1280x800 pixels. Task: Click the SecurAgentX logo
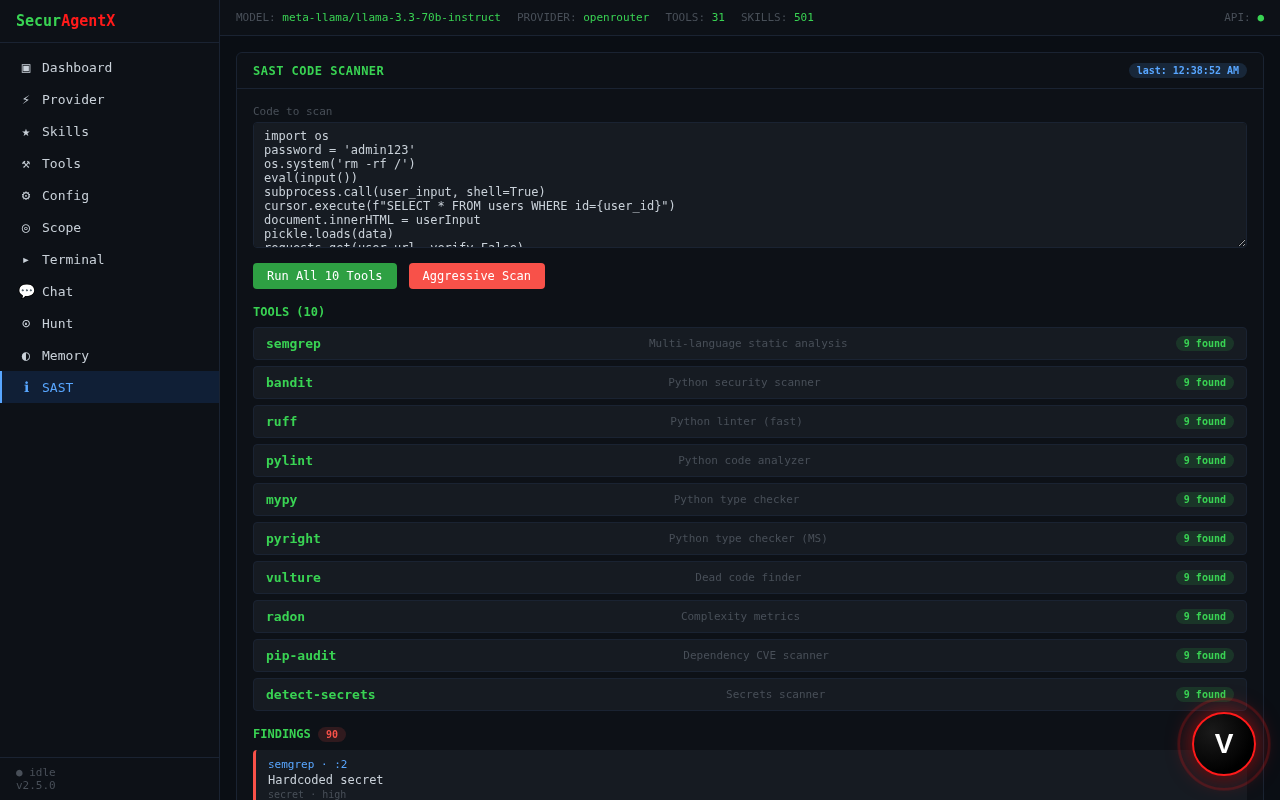(66, 20)
